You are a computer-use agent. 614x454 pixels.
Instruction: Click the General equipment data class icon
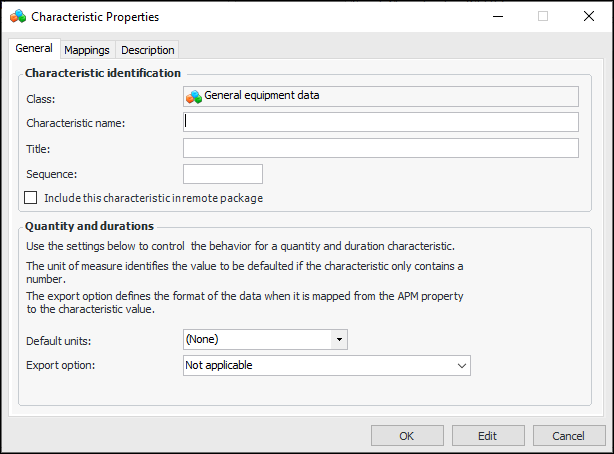194,97
